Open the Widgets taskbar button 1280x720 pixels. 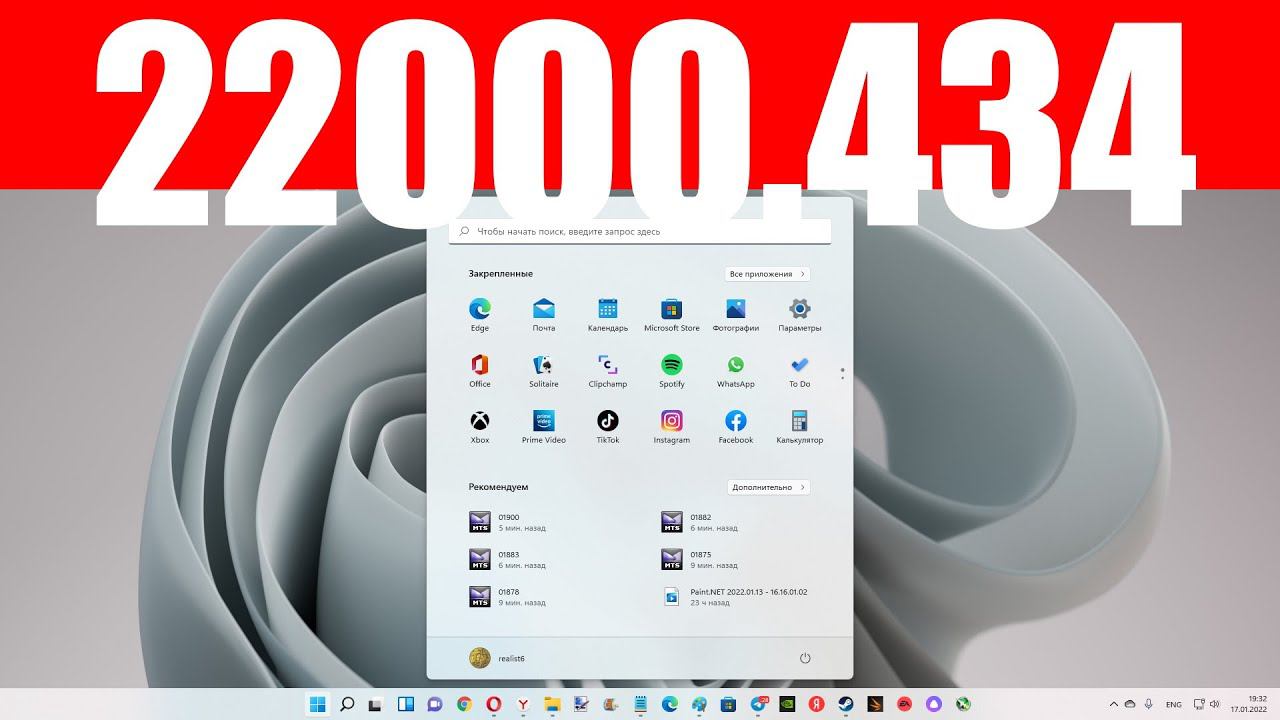[x=405, y=704]
